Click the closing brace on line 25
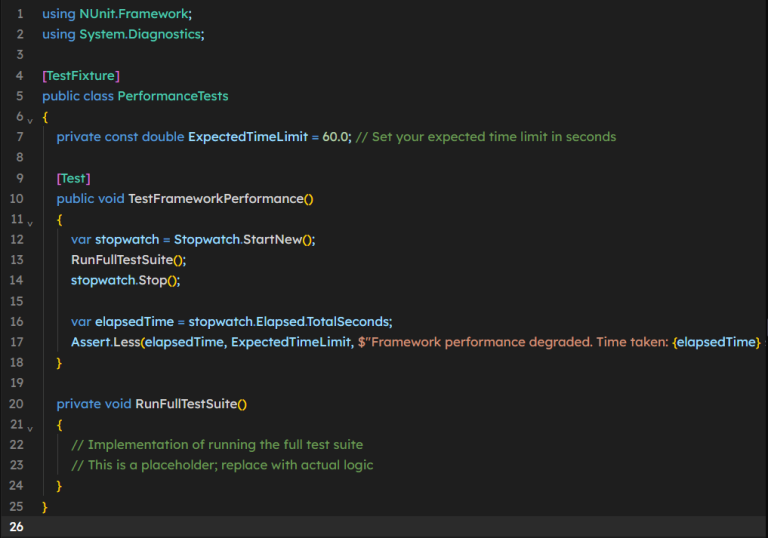 tap(45, 507)
